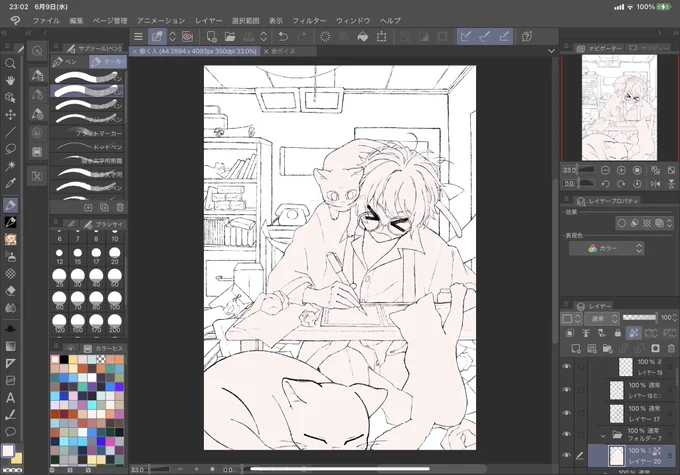Toggle the checkbox beside レイヤー 17

click(581, 413)
